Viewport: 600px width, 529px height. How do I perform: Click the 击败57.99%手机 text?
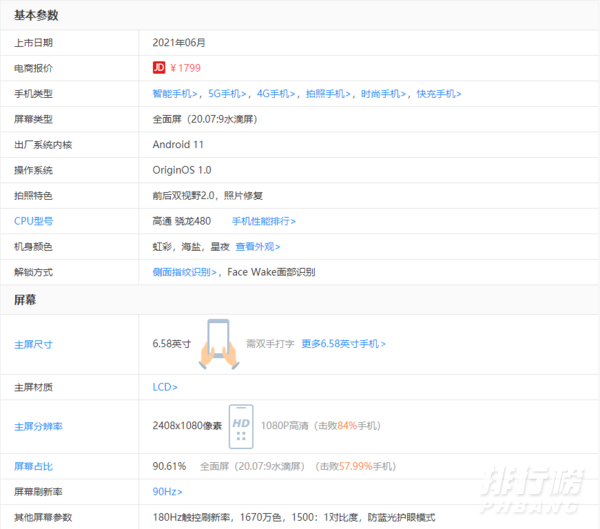(x=355, y=466)
